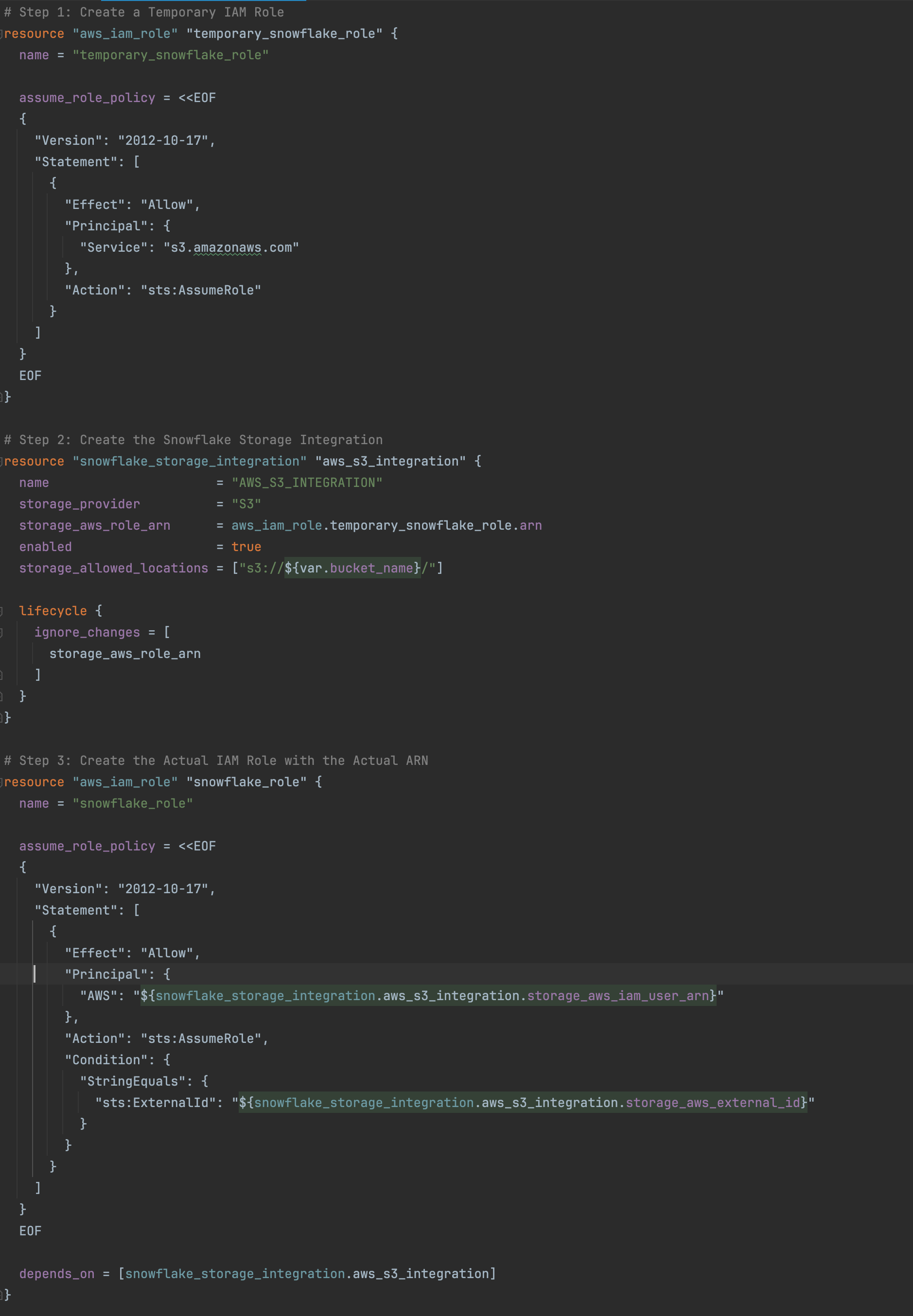Image resolution: width=913 pixels, height=1316 pixels.
Task: Click the "Service" key in first policy
Action: pyautogui.click(x=113, y=247)
